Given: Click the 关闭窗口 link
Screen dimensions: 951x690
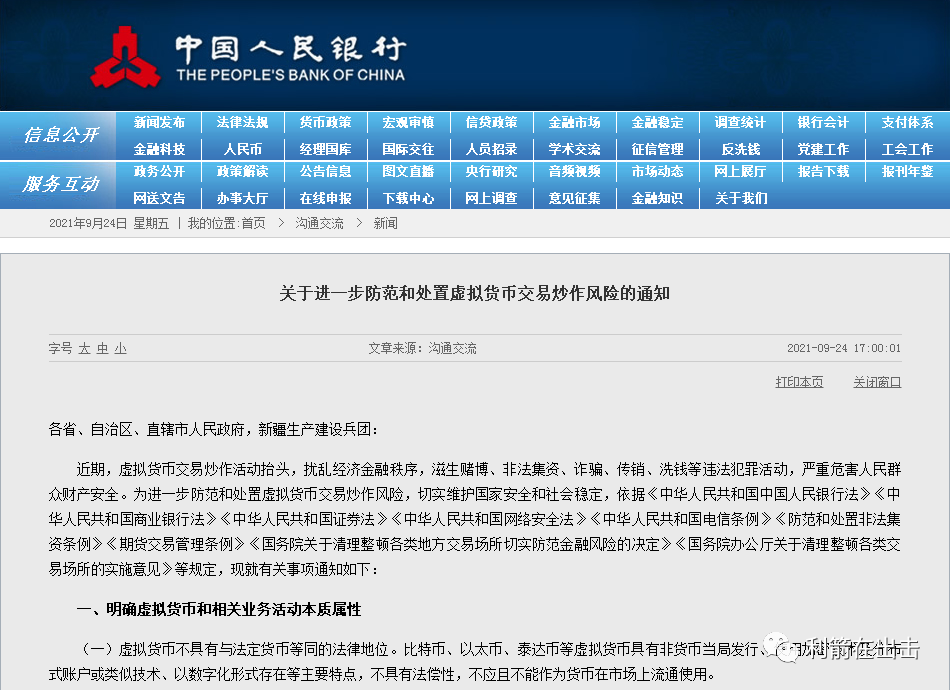Looking at the screenshot, I should [876, 382].
